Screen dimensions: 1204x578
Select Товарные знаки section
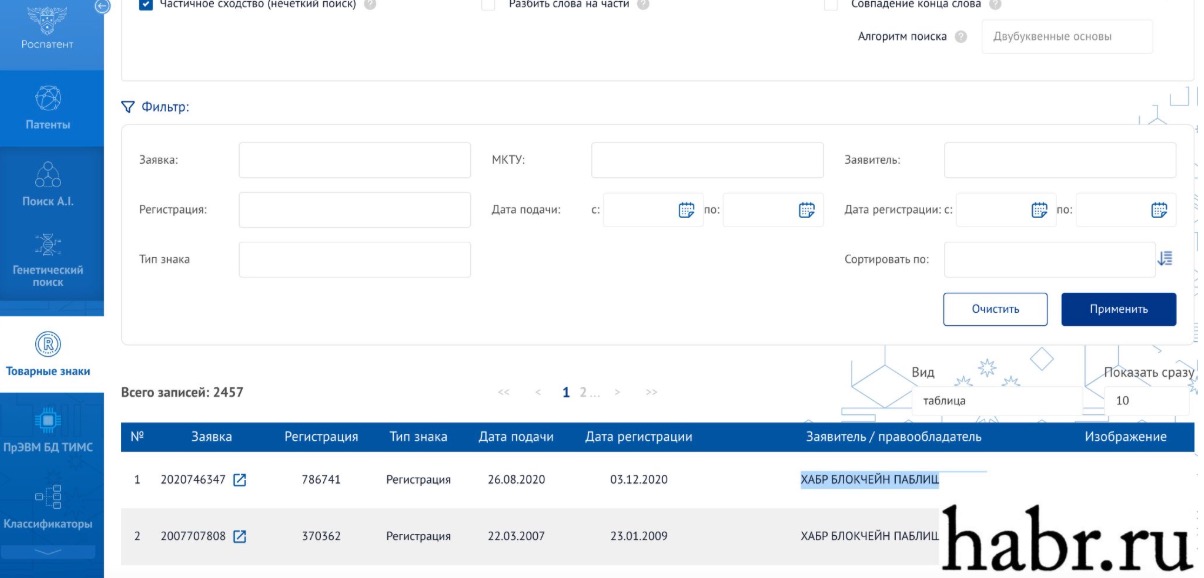(x=48, y=354)
